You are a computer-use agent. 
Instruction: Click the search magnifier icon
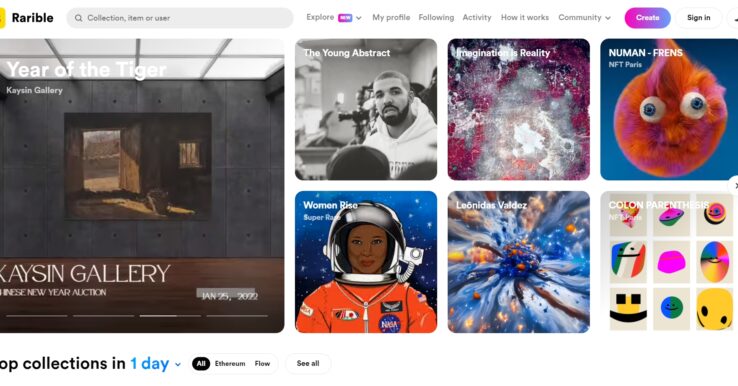79,18
